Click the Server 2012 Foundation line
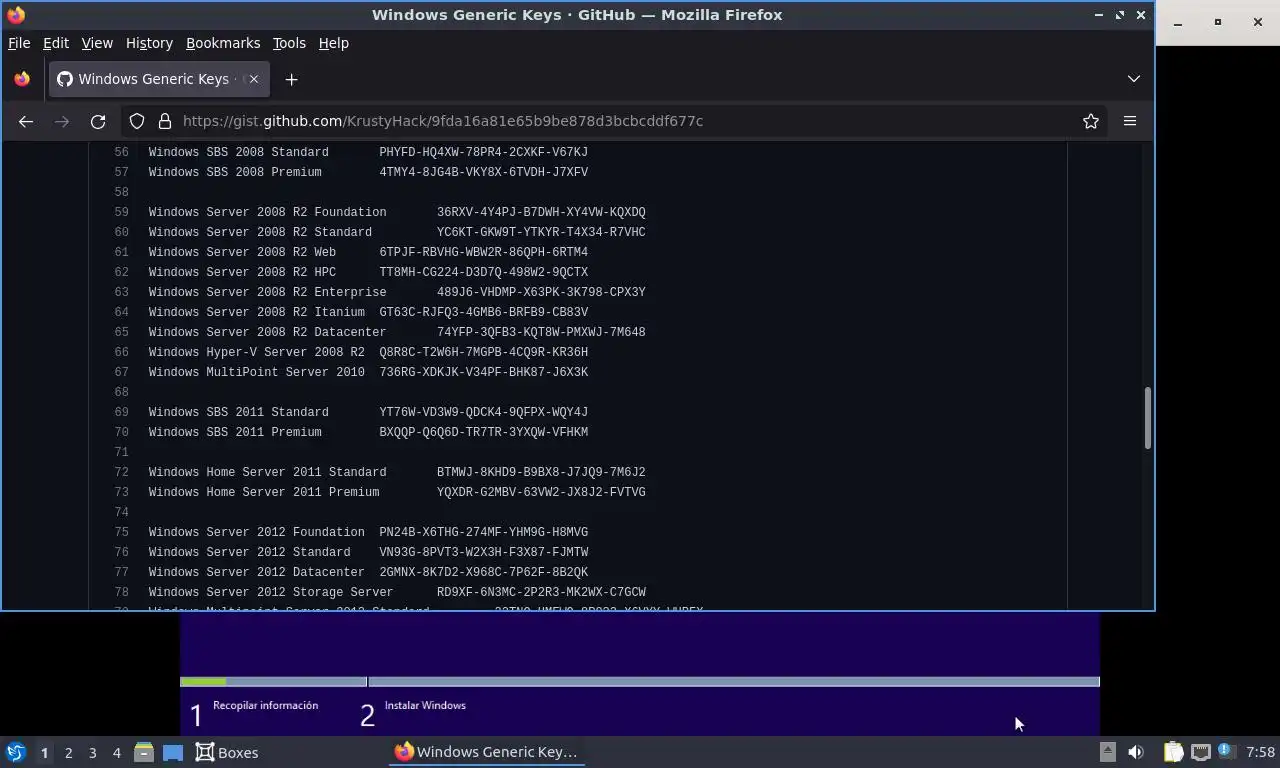 368,532
